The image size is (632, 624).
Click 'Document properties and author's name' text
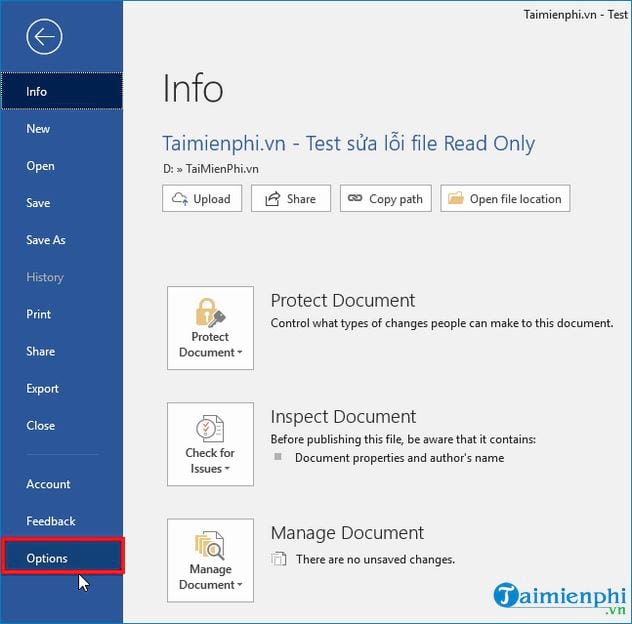pos(399,458)
